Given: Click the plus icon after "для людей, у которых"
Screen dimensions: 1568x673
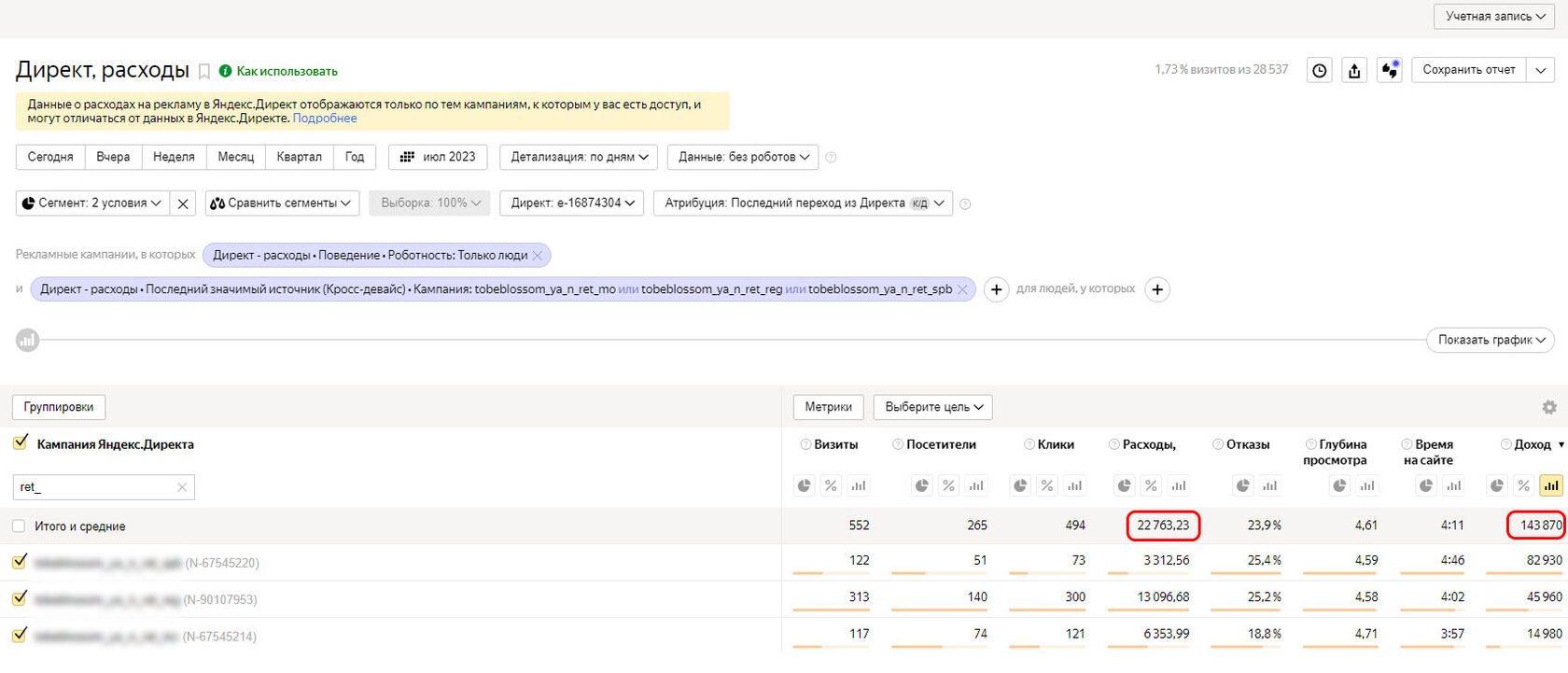Looking at the screenshot, I should [x=1157, y=290].
